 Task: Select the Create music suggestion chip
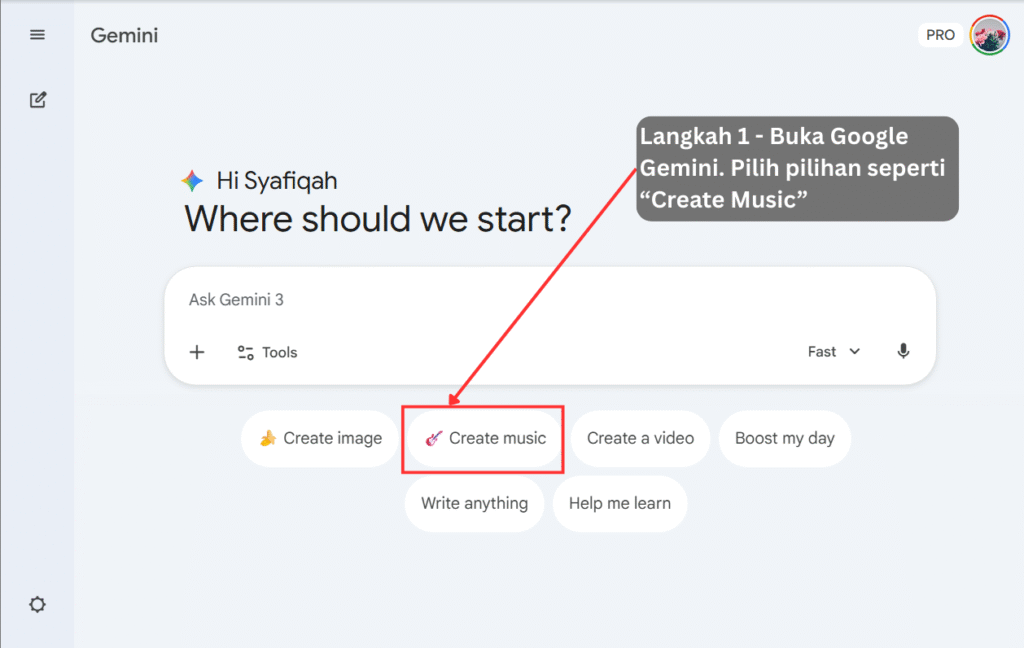(485, 438)
